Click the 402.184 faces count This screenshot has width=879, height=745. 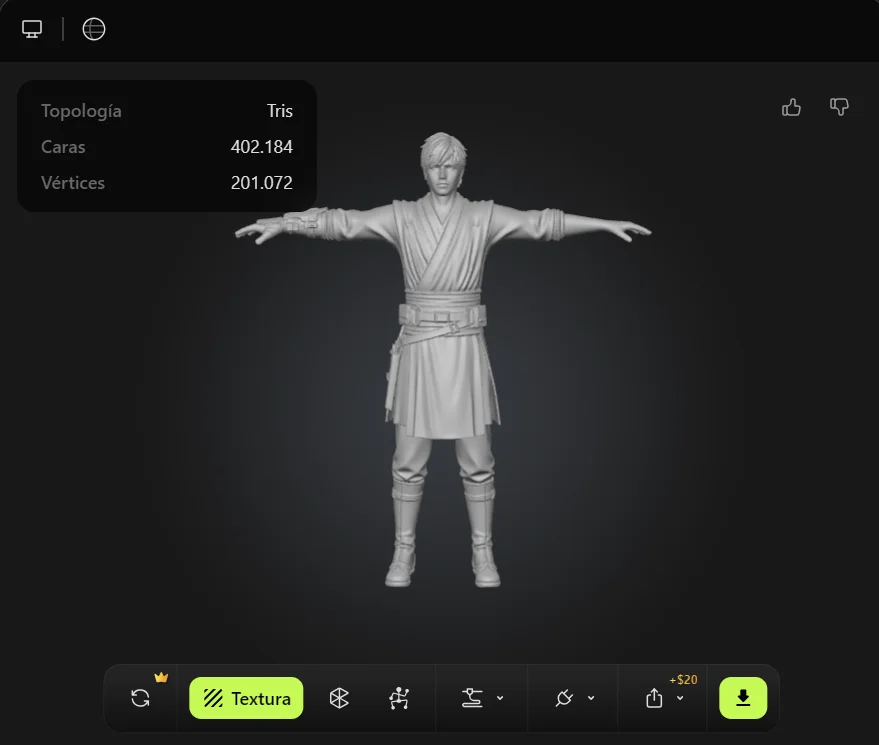pyautogui.click(x=262, y=147)
